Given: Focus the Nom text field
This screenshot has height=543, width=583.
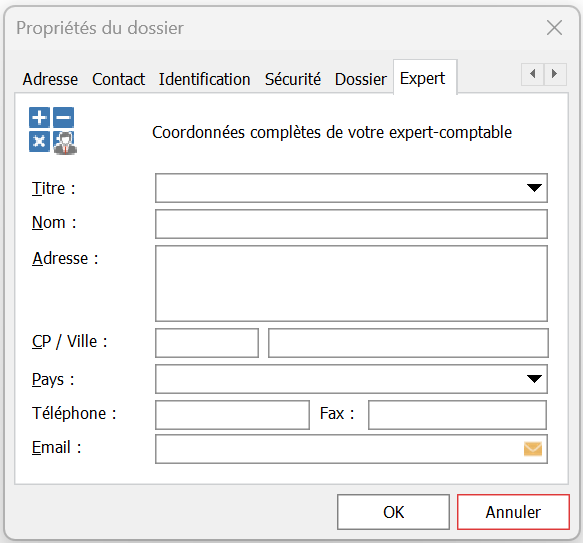Looking at the screenshot, I should pos(351,224).
